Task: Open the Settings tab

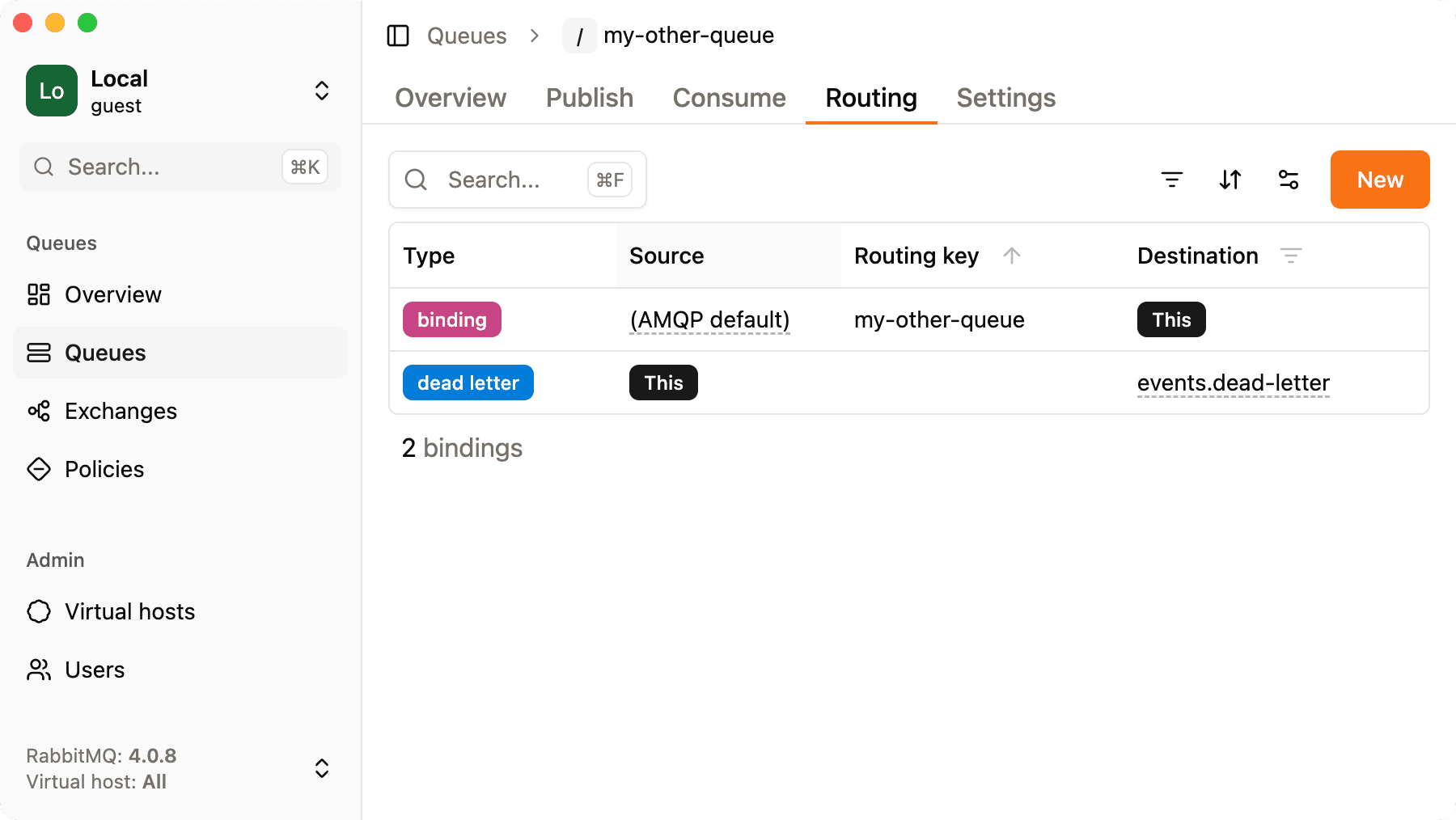Action: 1005,98
